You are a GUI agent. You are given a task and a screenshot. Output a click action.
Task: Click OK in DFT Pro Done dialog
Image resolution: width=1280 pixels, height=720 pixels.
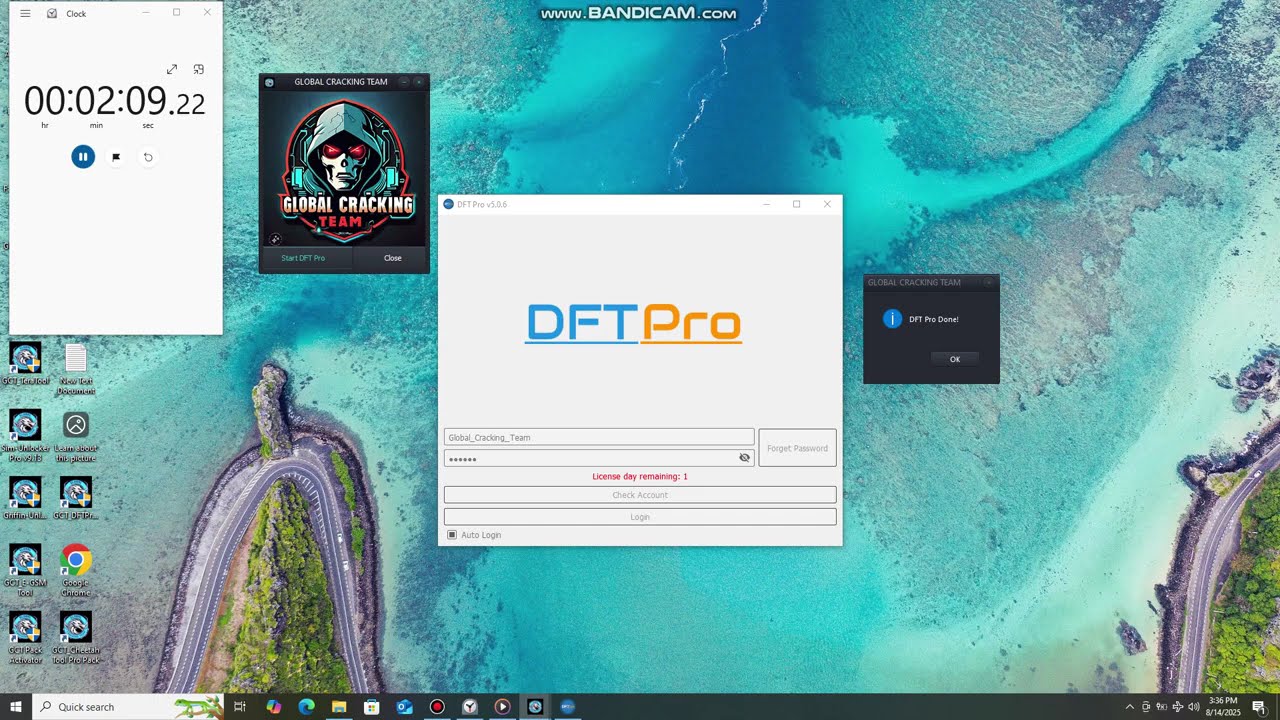(955, 359)
